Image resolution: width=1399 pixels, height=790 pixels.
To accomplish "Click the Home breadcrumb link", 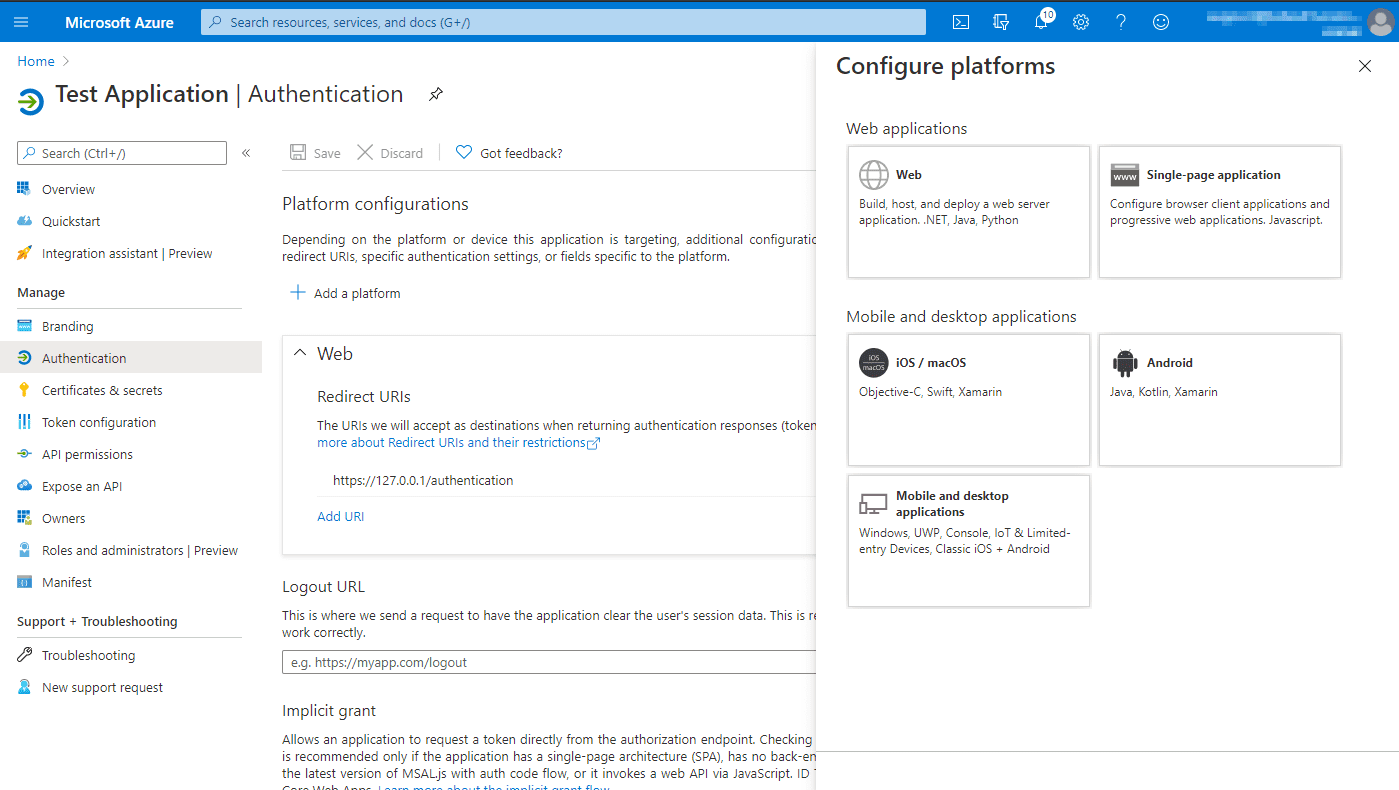I will point(36,61).
